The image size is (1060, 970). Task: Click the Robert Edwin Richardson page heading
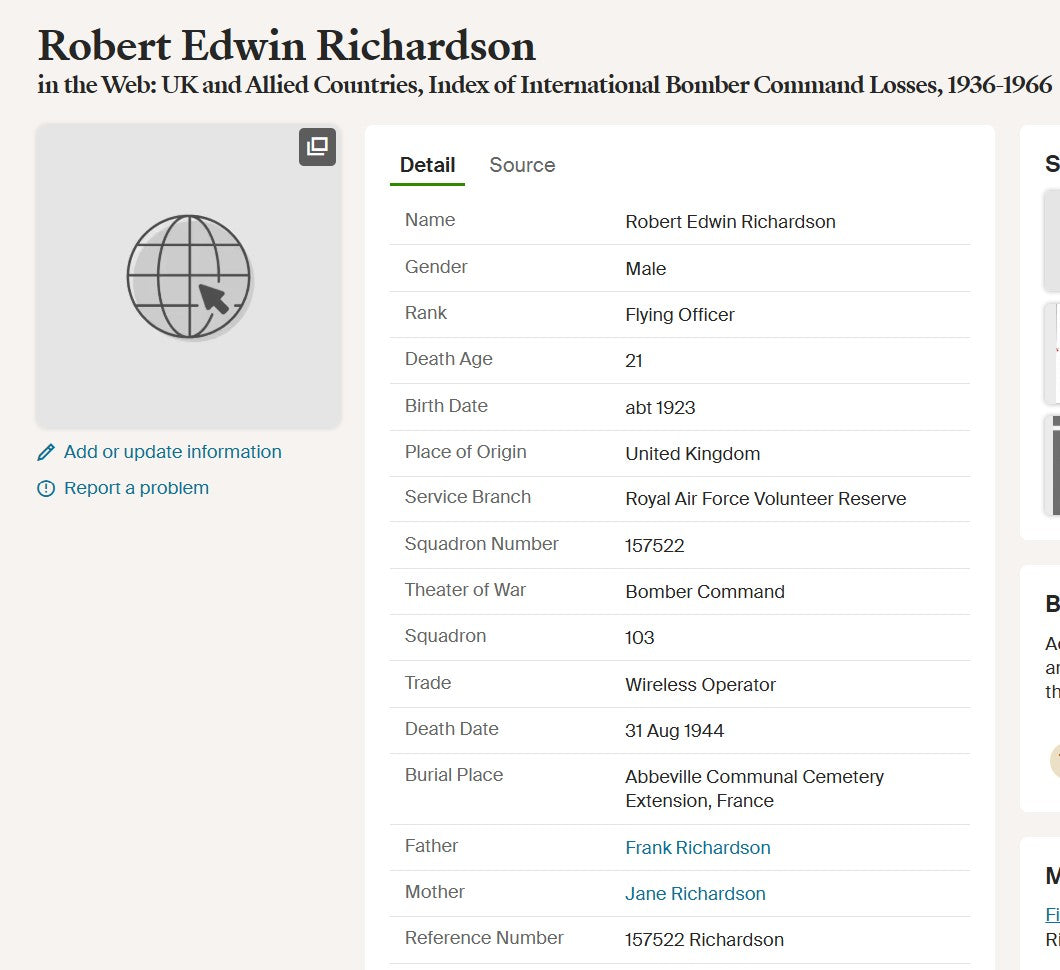point(287,46)
